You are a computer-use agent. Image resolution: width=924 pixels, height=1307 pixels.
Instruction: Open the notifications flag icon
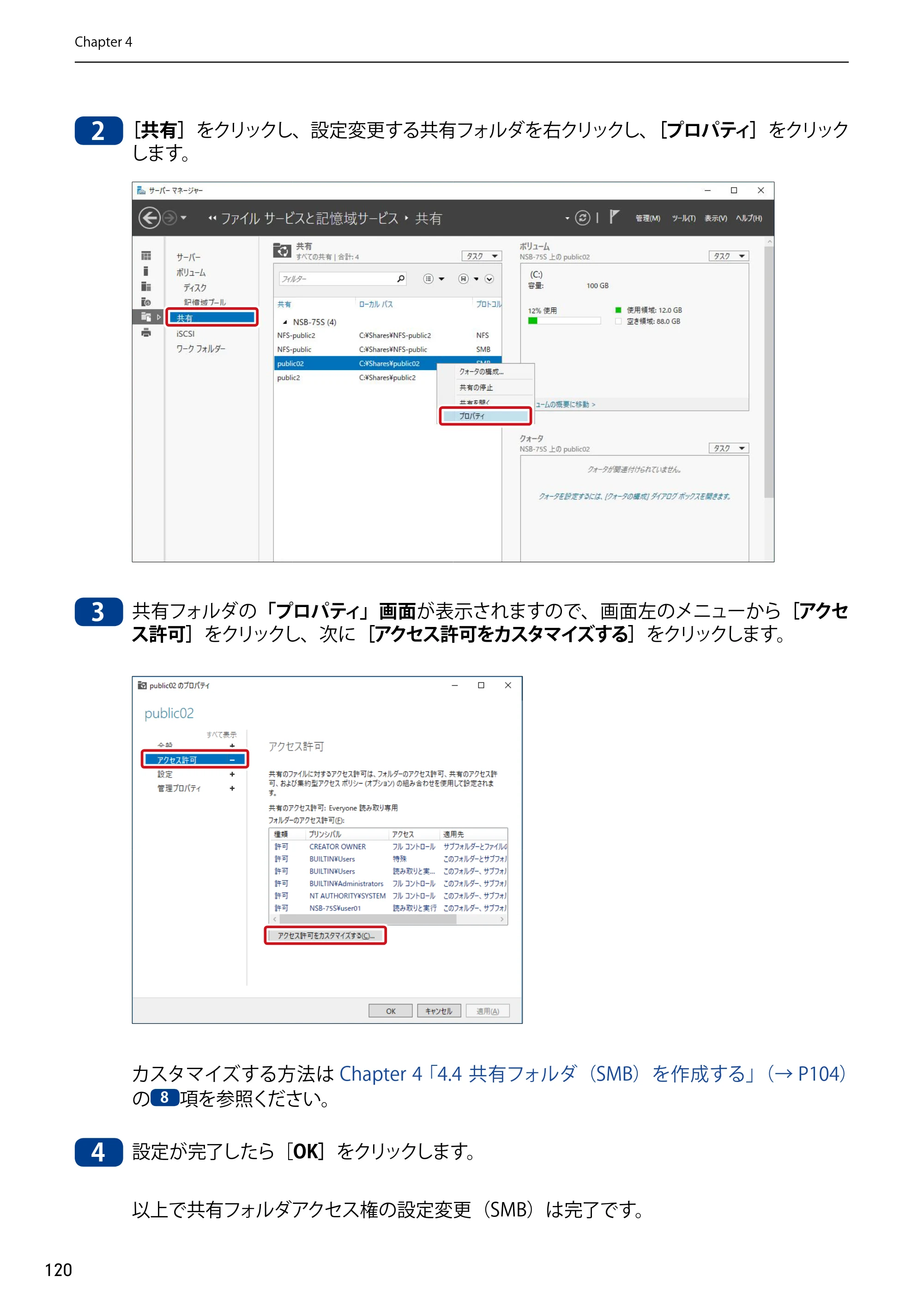coord(614,217)
